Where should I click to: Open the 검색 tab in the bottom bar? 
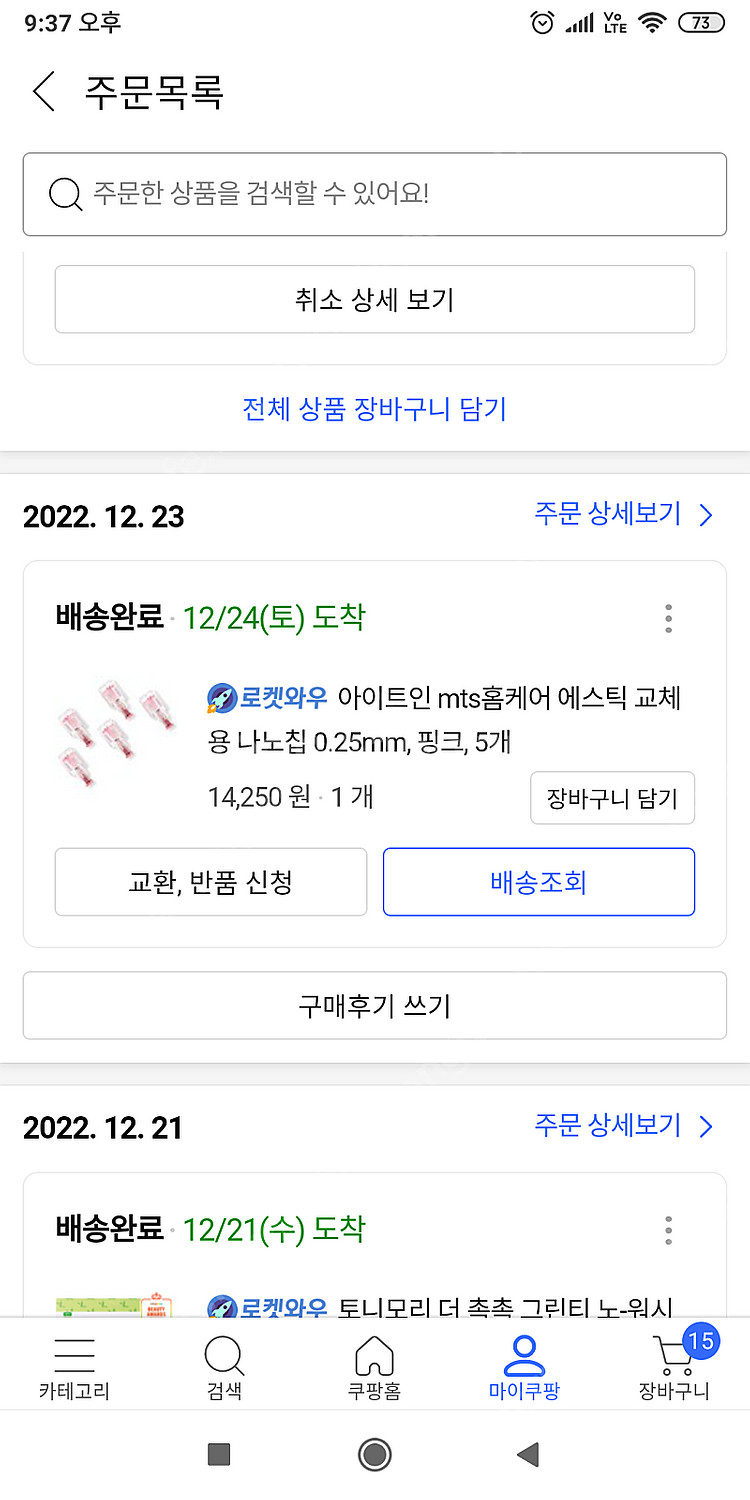224,1368
